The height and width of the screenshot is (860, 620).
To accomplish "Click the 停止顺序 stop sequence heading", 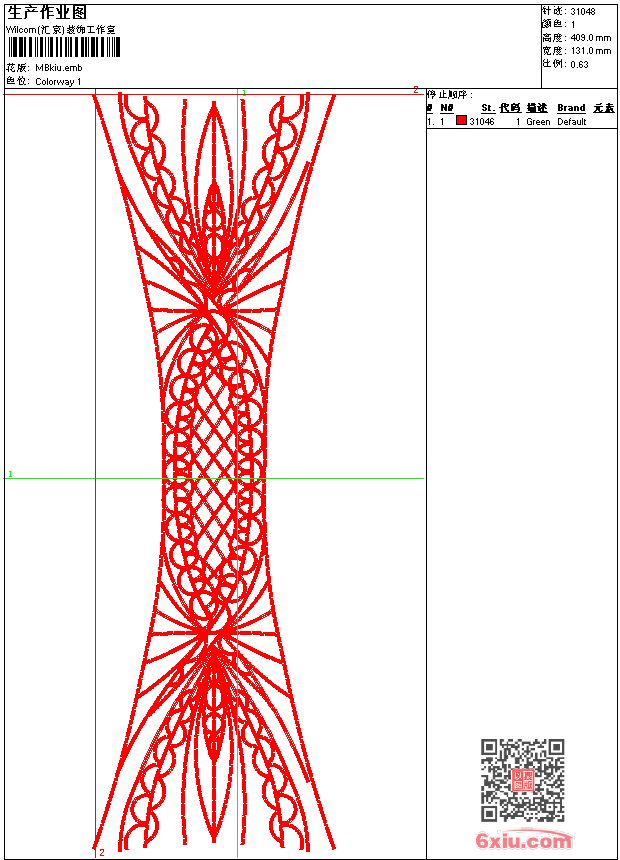I will [449, 95].
